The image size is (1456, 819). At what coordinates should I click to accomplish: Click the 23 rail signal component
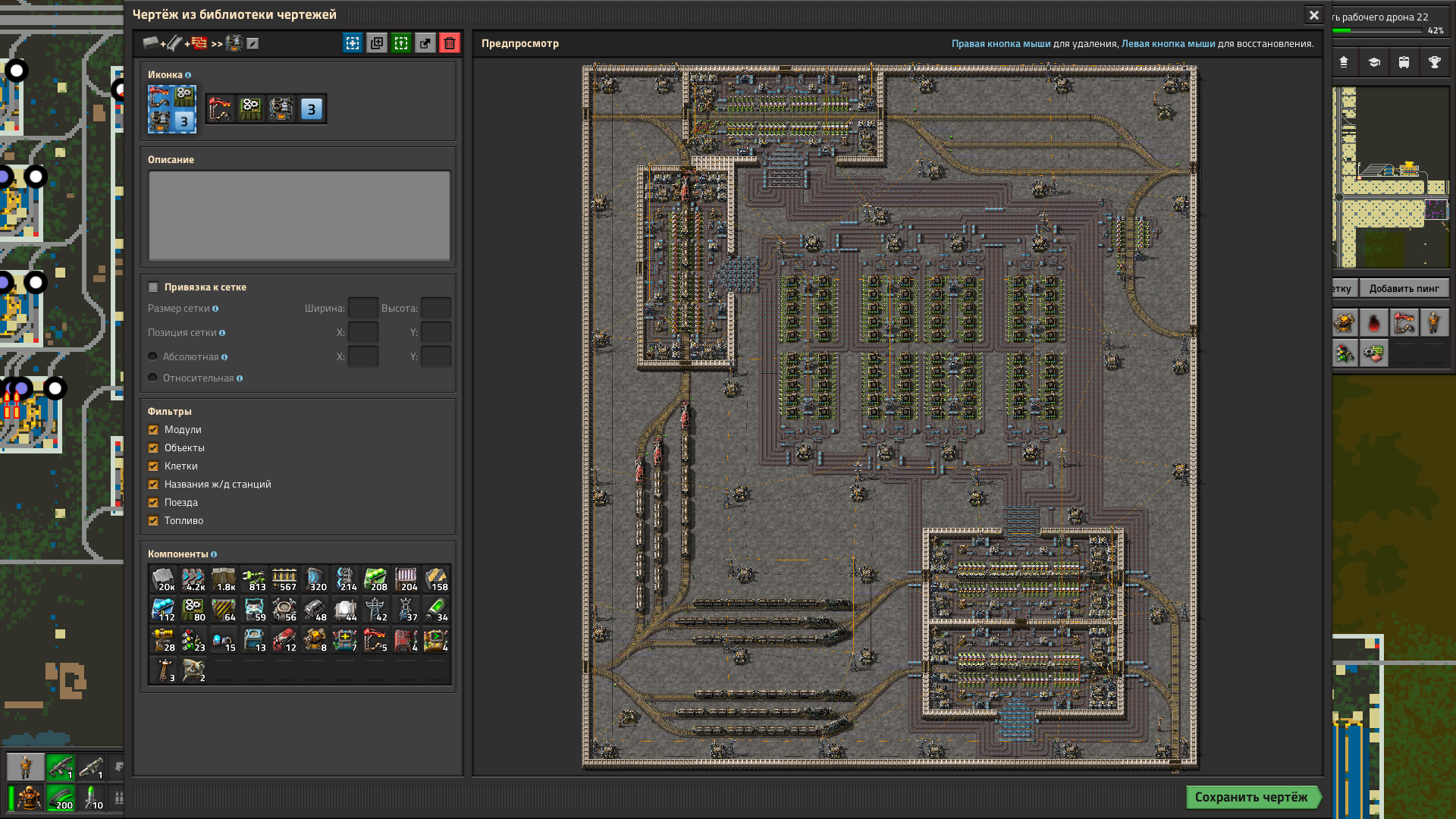tap(193, 640)
